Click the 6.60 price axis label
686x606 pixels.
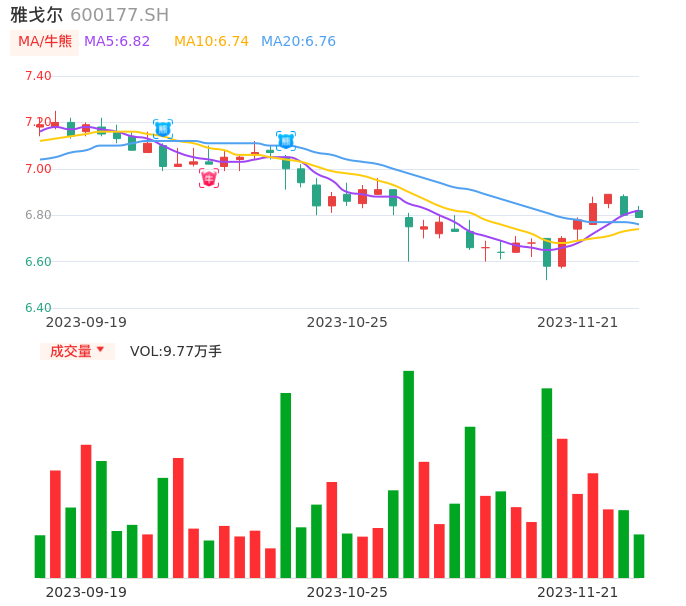tap(38, 262)
